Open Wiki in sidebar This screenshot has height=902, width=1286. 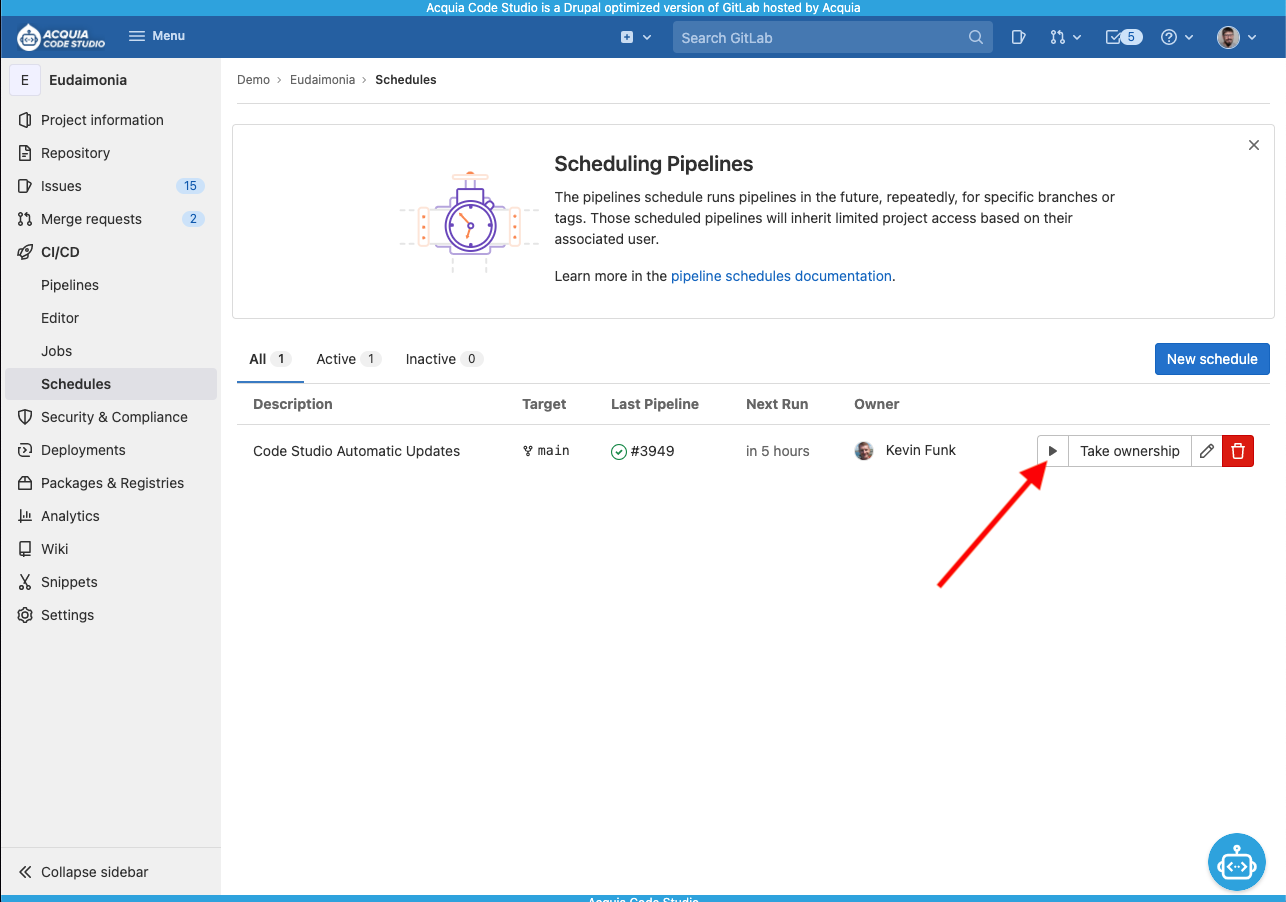coord(111,549)
